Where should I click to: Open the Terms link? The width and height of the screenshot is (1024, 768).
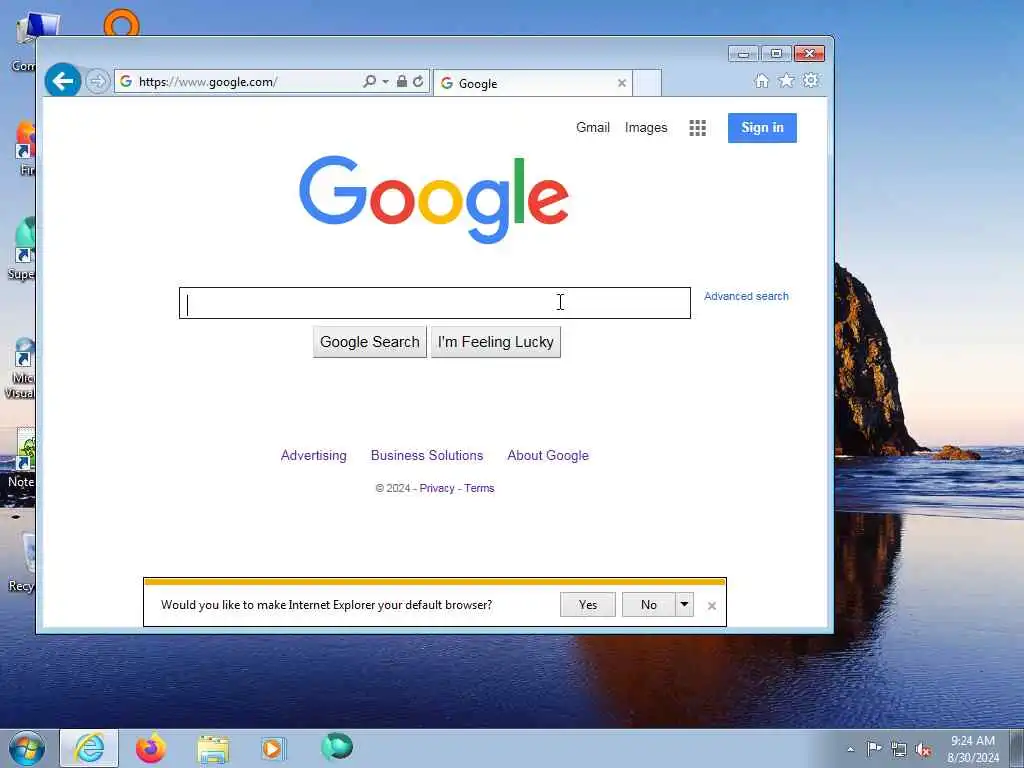point(479,488)
